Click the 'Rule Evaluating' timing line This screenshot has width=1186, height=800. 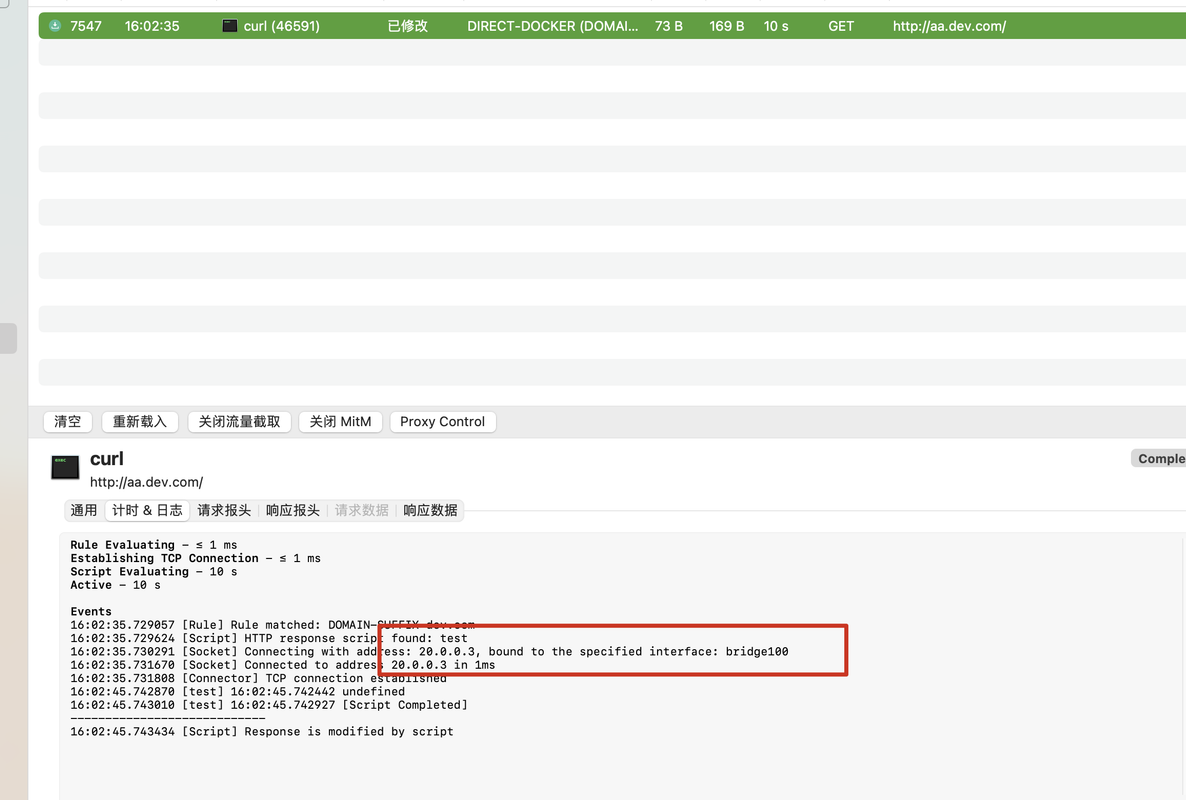(x=154, y=545)
